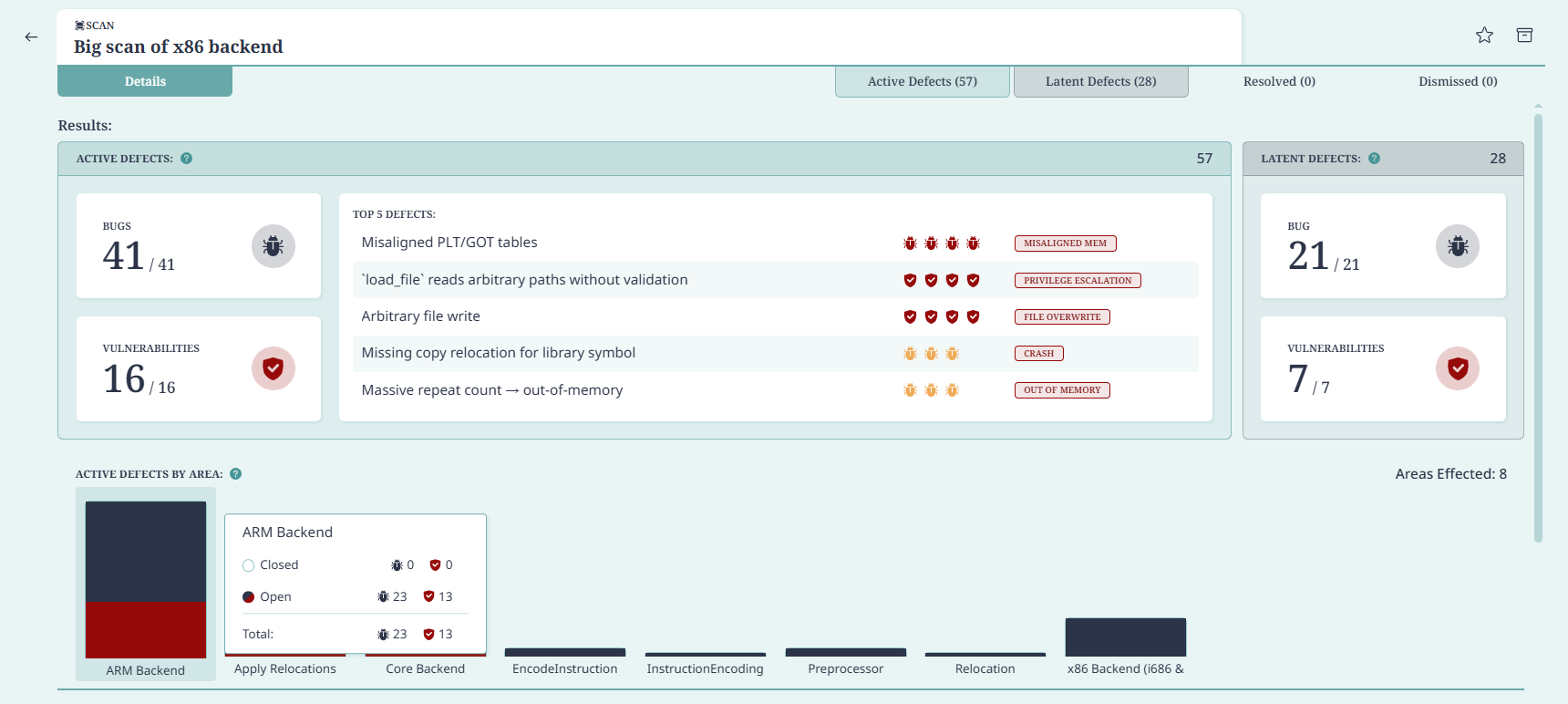Click the shield icon in tooltip Closed row
This screenshot has height=704, width=1568.
tap(435, 565)
